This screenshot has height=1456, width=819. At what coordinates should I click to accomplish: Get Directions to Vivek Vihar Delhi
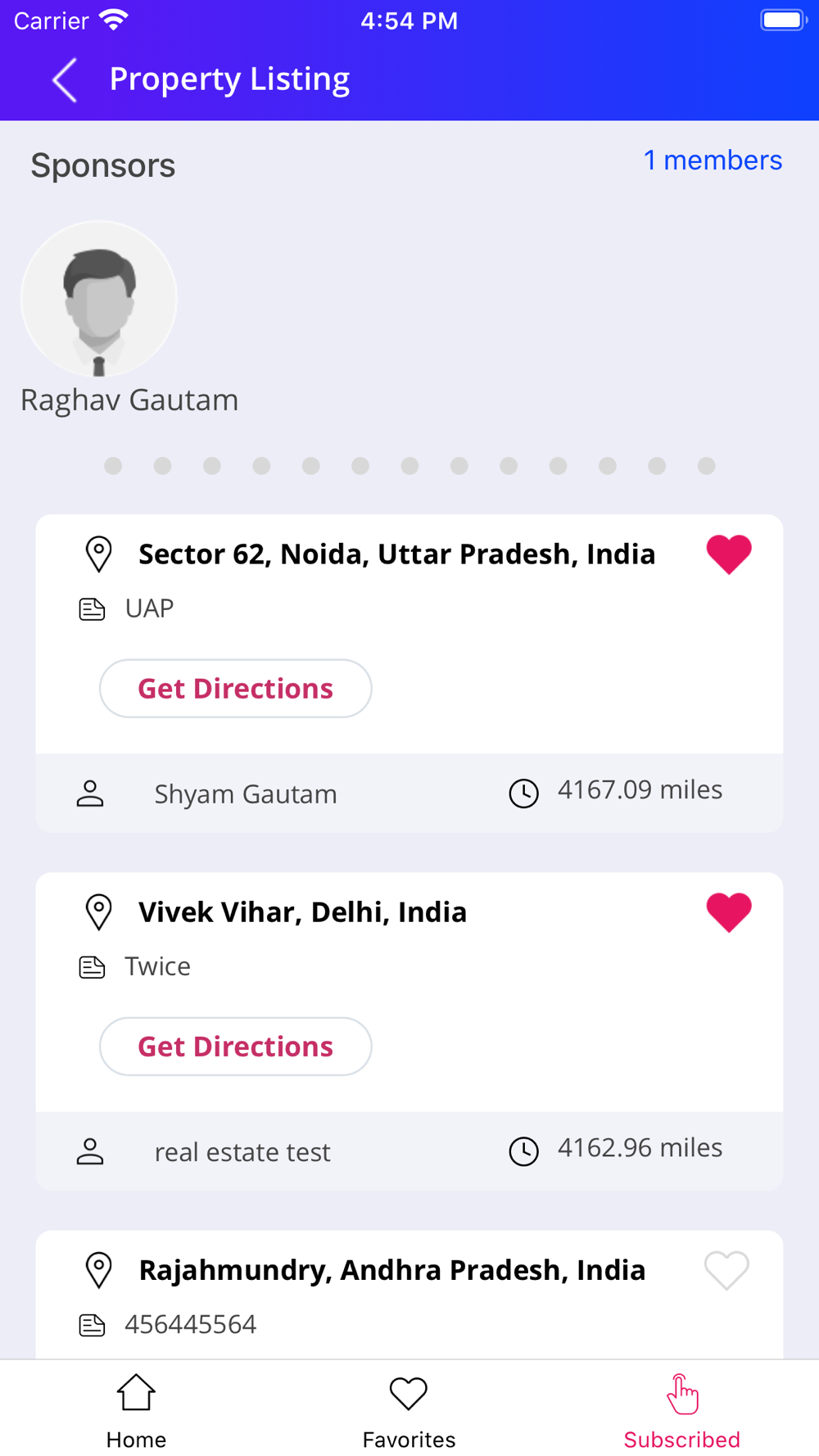tap(236, 1047)
